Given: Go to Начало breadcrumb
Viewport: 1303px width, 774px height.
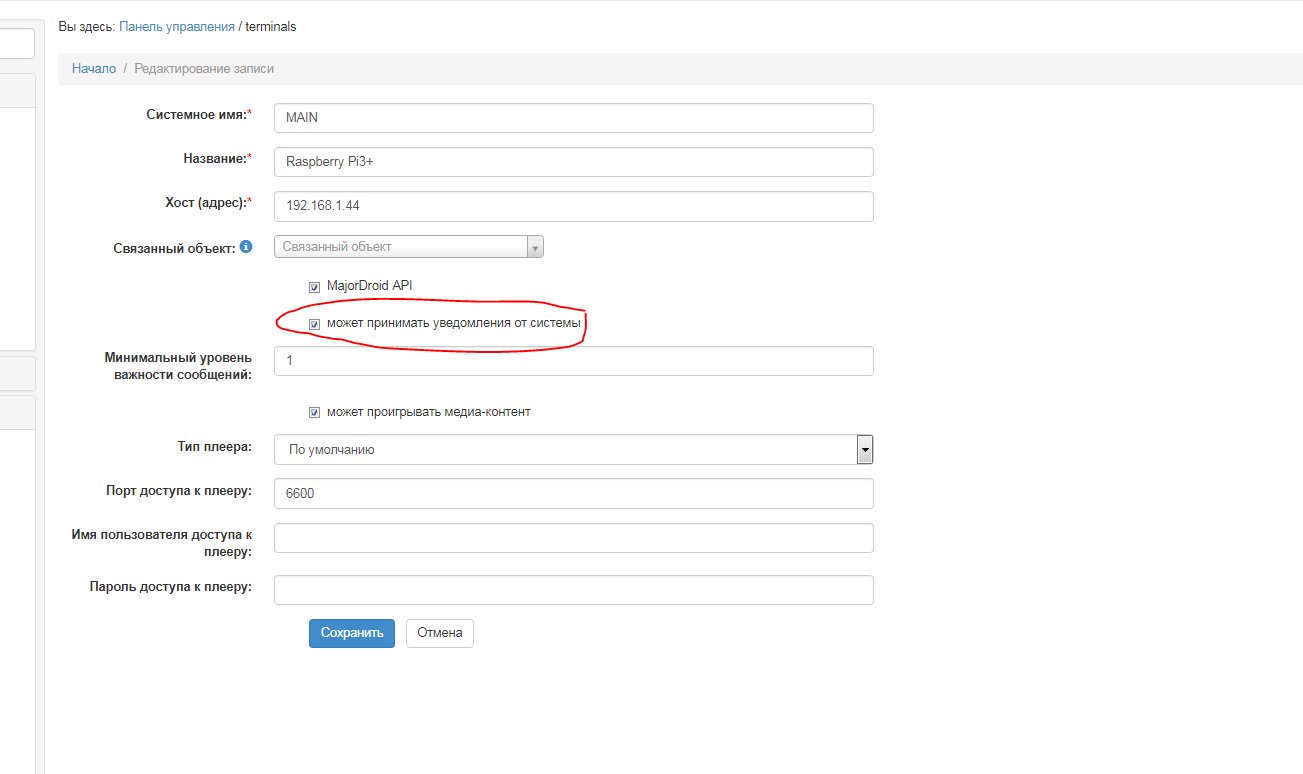Looking at the screenshot, I should pos(94,69).
